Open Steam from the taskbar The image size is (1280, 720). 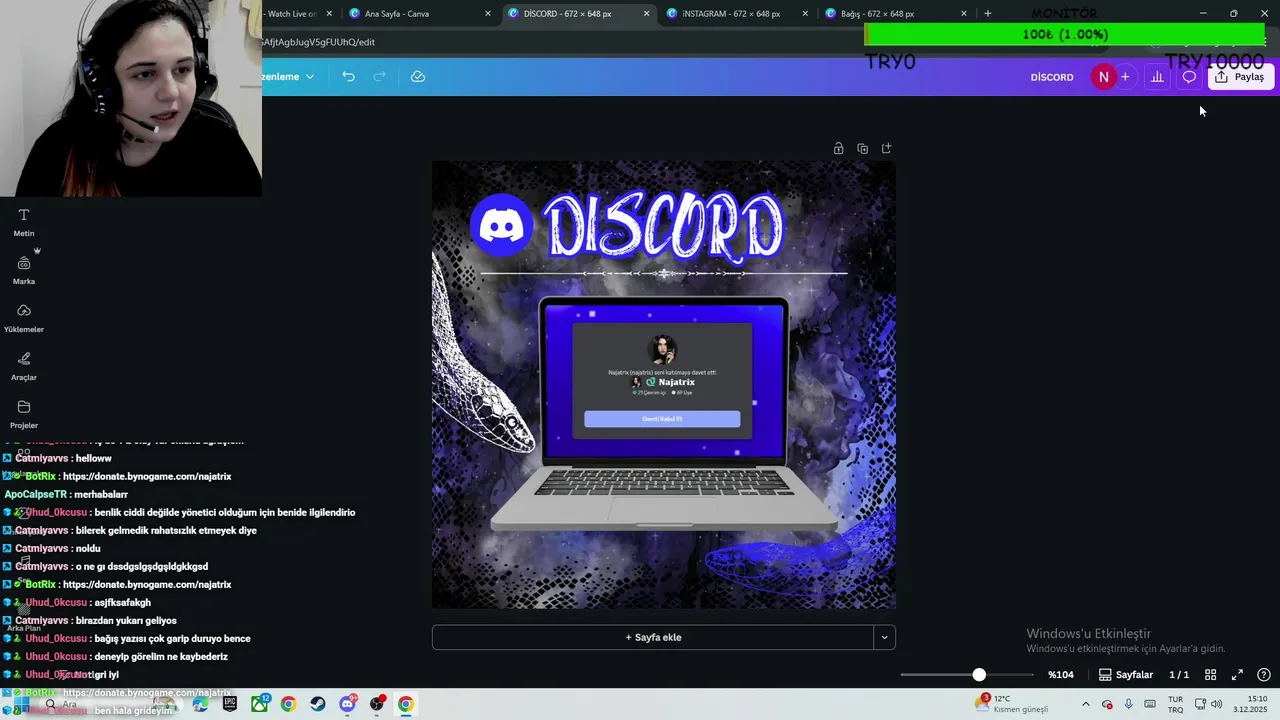pos(318,704)
